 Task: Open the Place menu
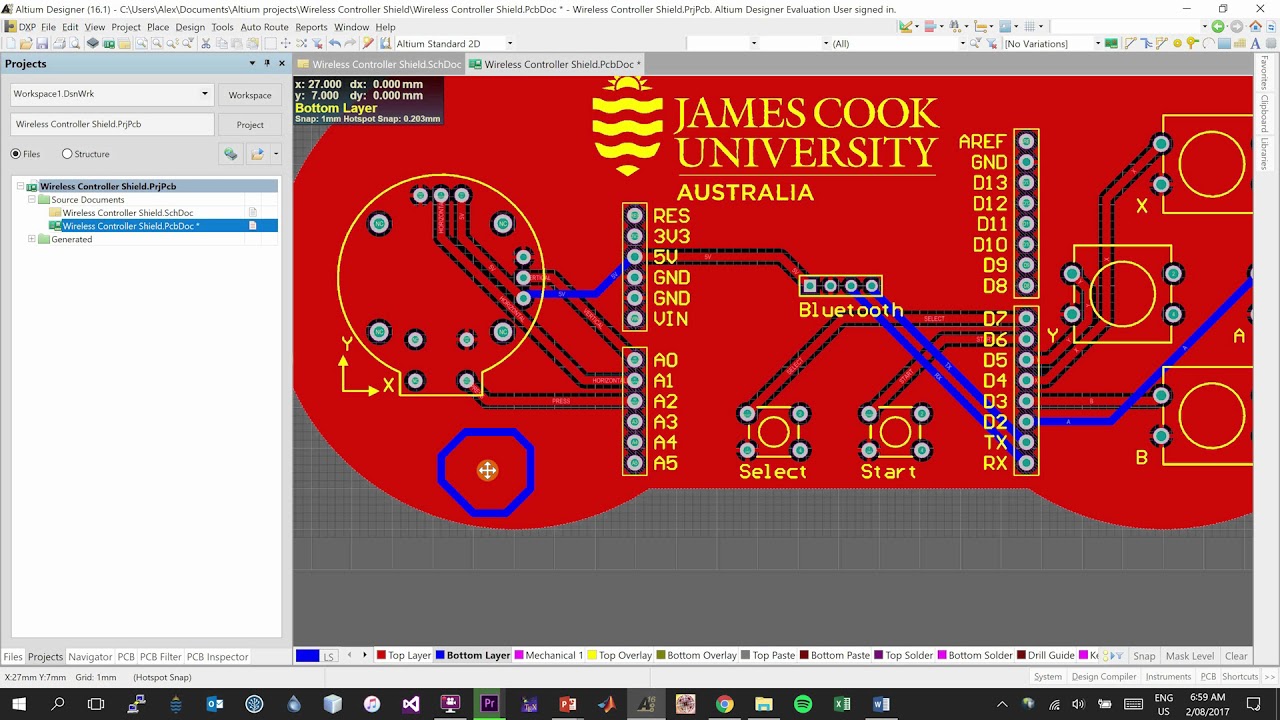pos(158,27)
